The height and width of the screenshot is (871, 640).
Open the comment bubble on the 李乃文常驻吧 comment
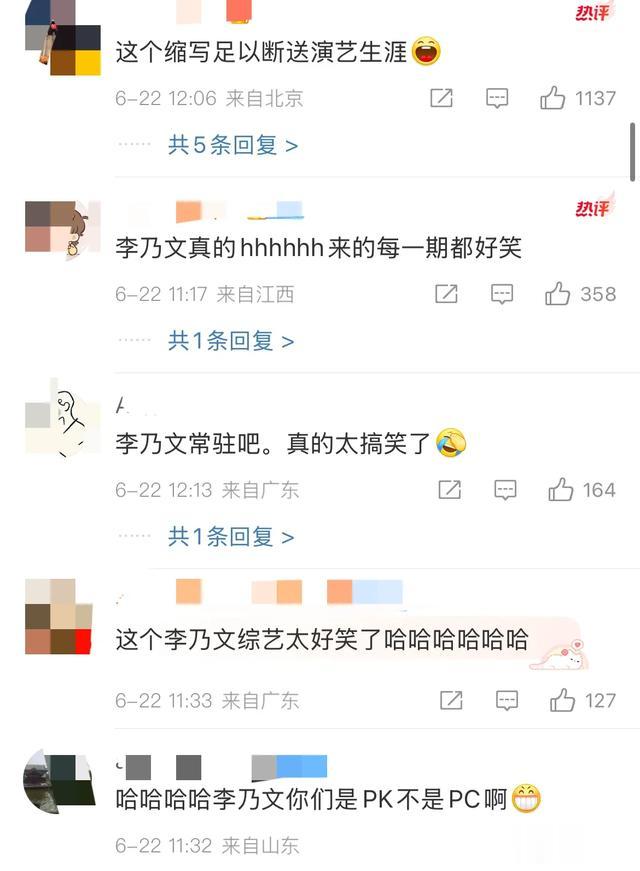505,490
